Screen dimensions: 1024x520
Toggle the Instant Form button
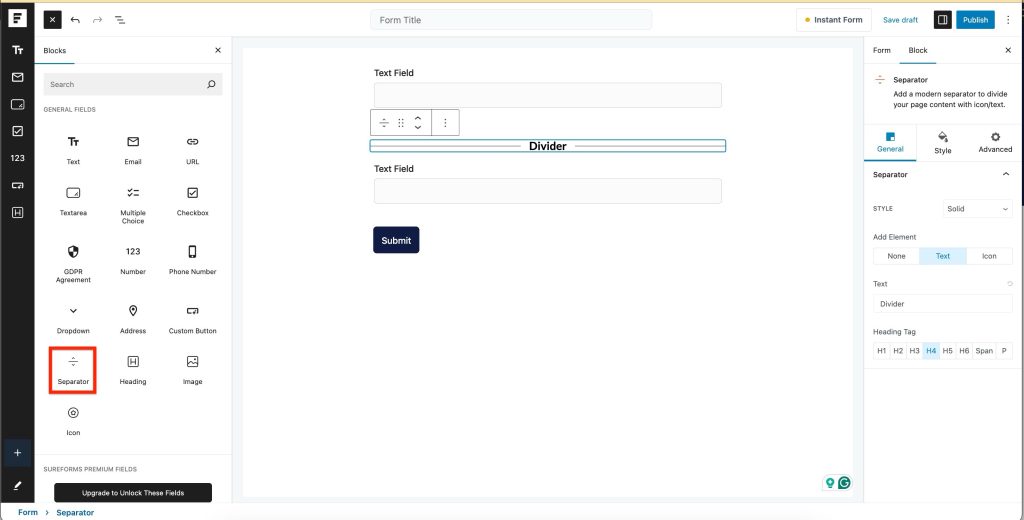point(834,20)
